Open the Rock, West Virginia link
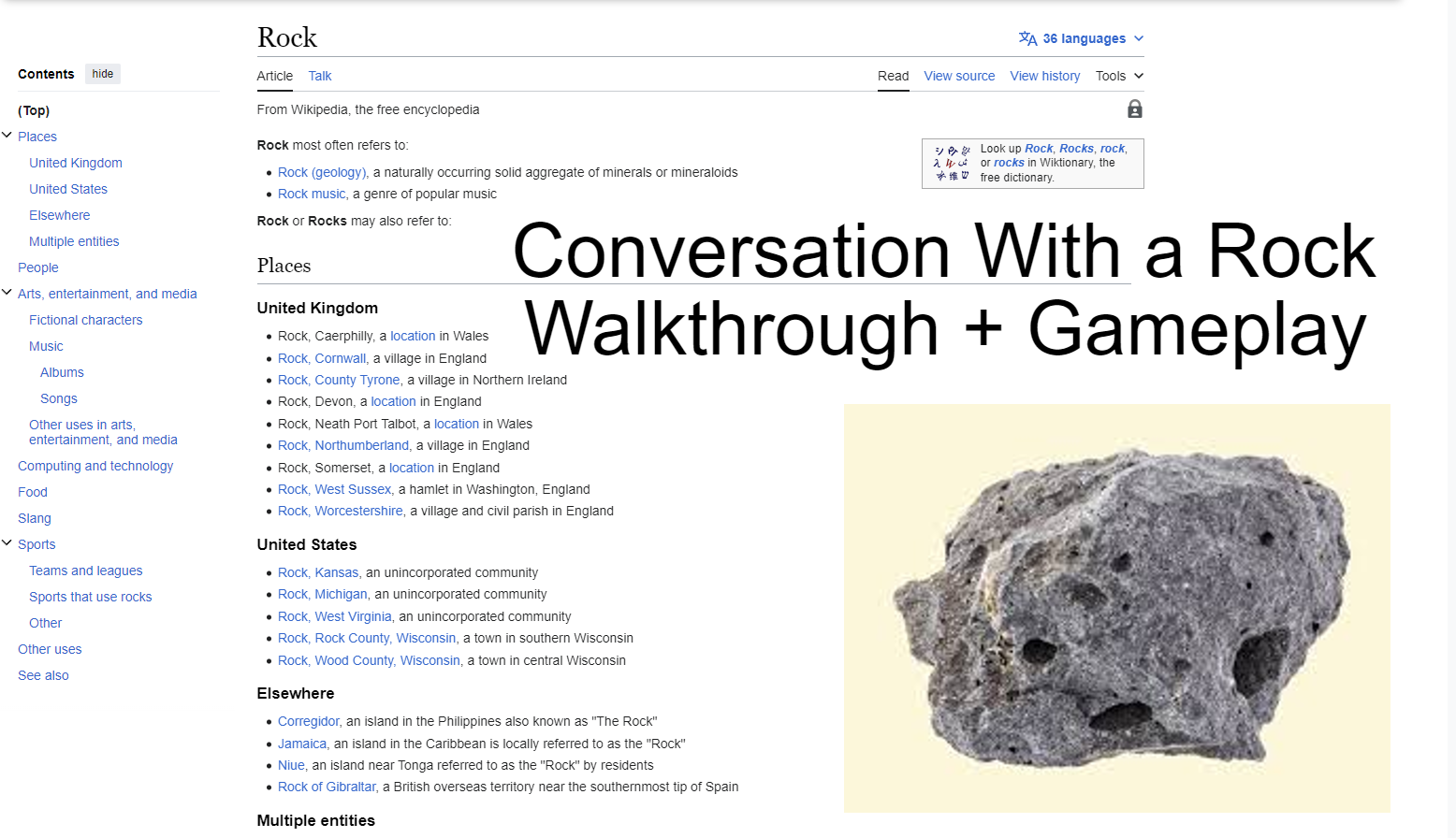The width and height of the screenshot is (1456, 838). (x=335, y=616)
